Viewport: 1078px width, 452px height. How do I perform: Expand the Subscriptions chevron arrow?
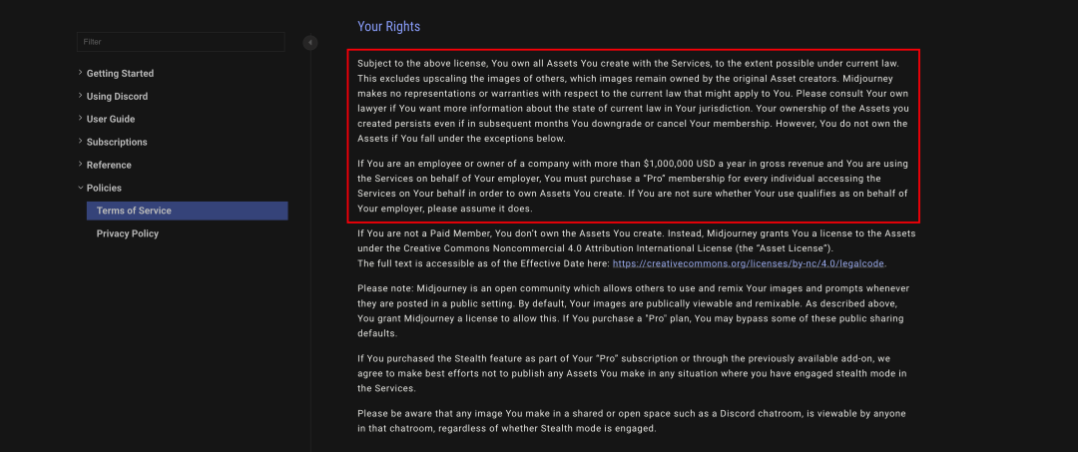pyautogui.click(x=80, y=142)
